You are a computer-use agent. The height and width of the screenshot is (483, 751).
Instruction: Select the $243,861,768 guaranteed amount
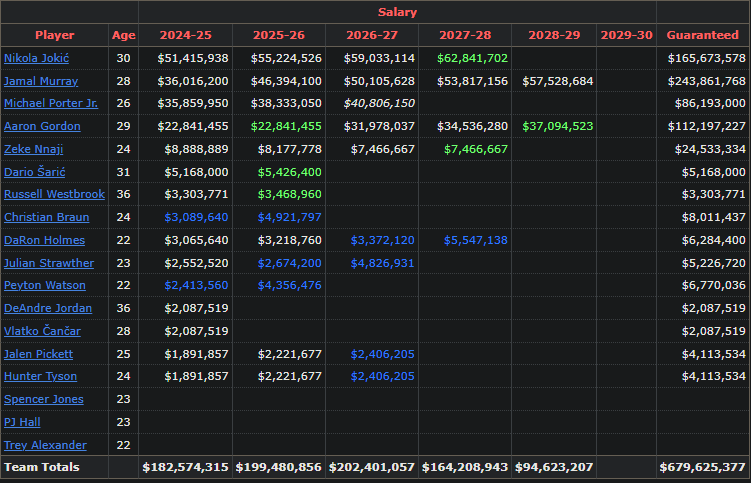click(707, 81)
